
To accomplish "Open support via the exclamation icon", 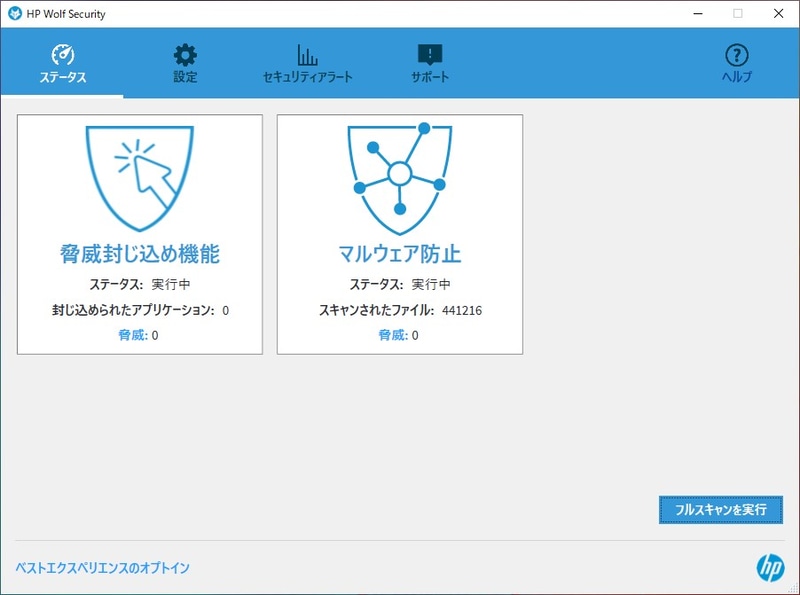I will click(x=429, y=55).
